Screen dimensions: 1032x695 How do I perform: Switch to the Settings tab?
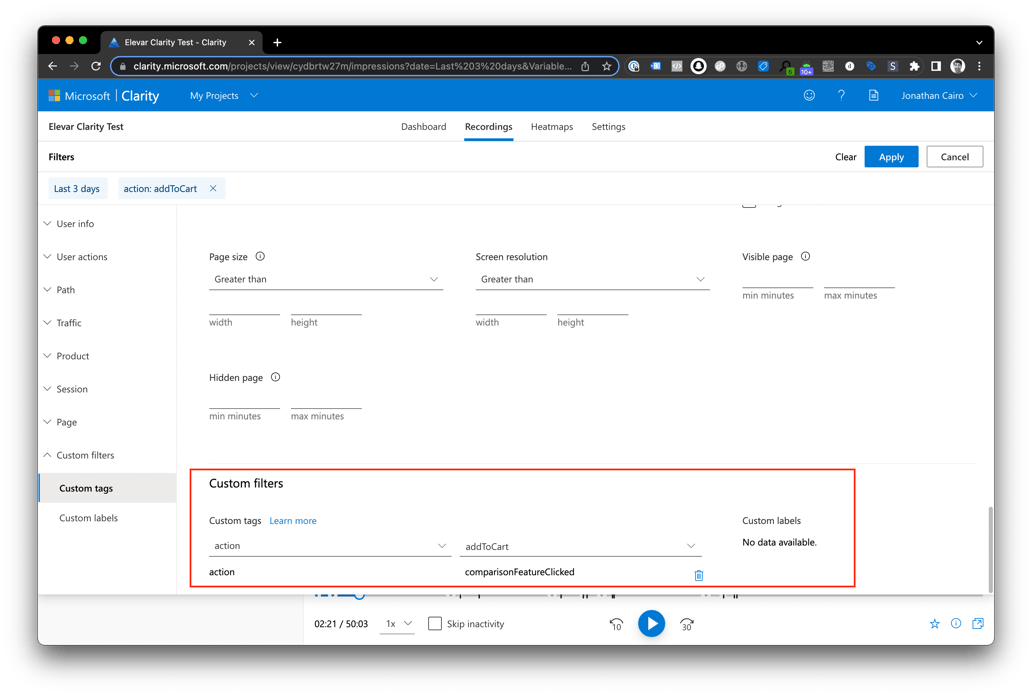point(608,126)
